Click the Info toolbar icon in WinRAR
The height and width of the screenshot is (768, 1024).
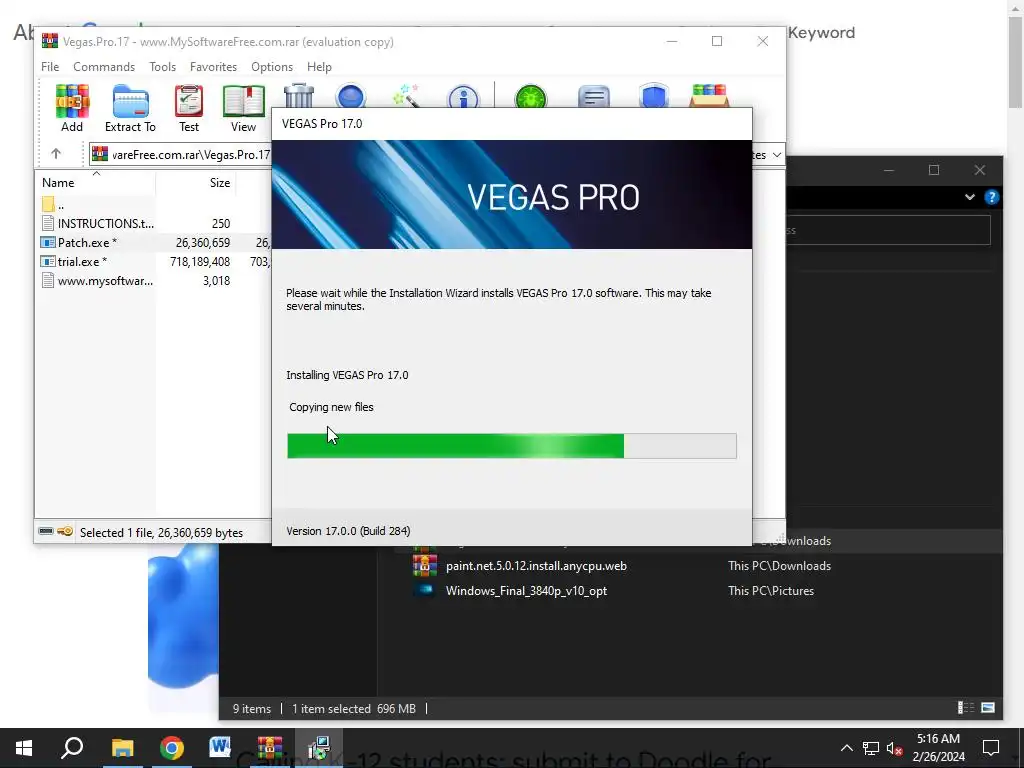[463, 97]
